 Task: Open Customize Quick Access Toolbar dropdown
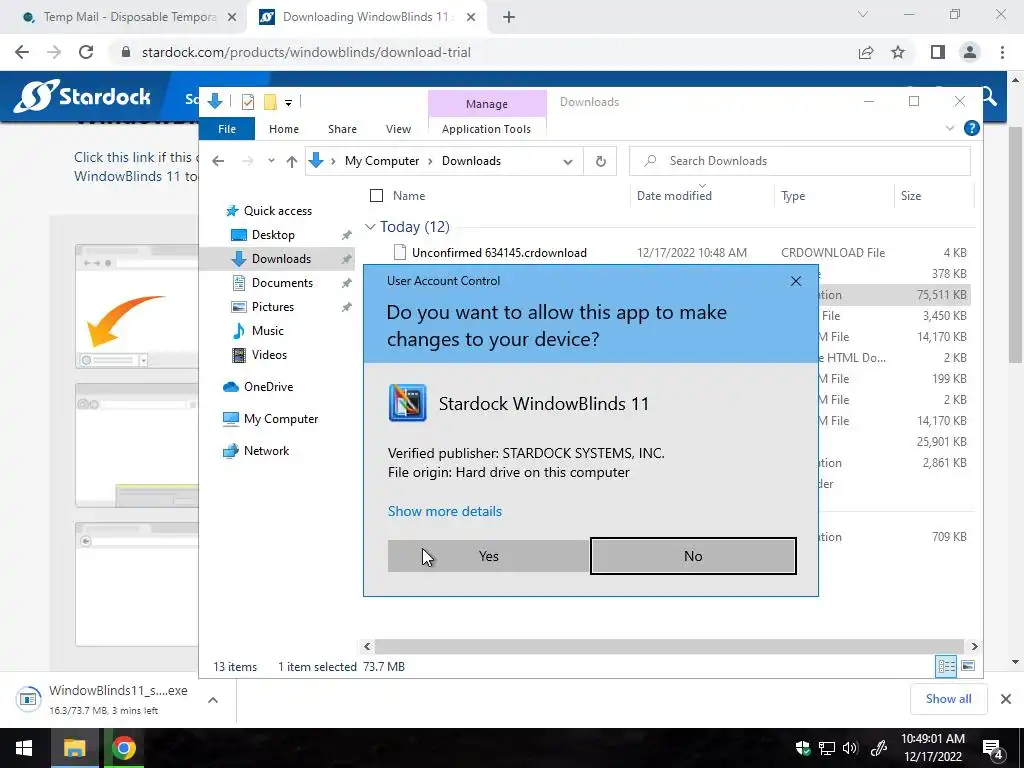pyautogui.click(x=288, y=103)
